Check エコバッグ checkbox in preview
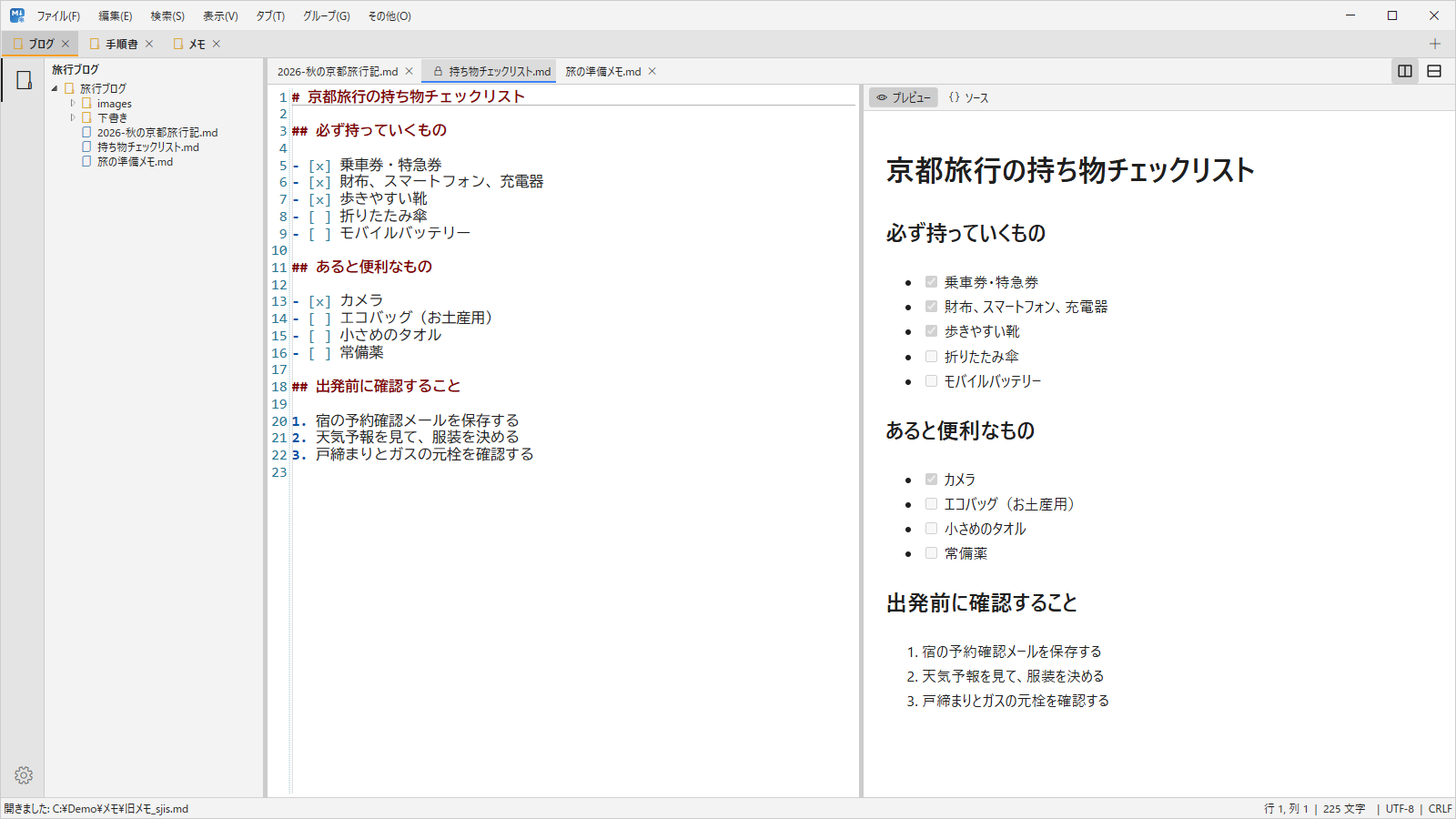The width and height of the screenshot is (1456, 819). [x=931, y=503]
